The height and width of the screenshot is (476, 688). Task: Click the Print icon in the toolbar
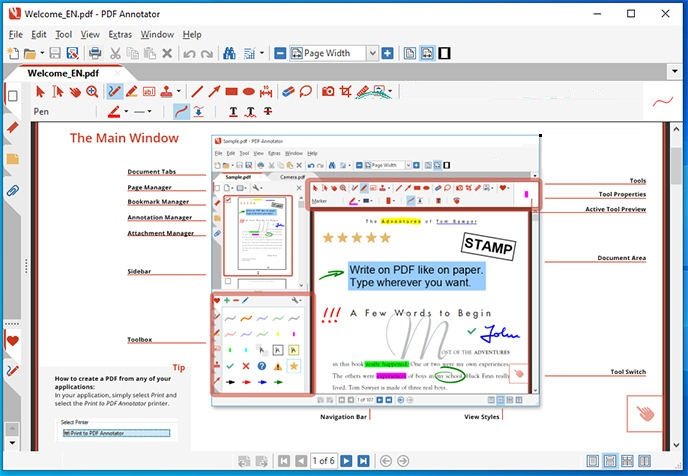pyautogui.click(x=95, y=54)
